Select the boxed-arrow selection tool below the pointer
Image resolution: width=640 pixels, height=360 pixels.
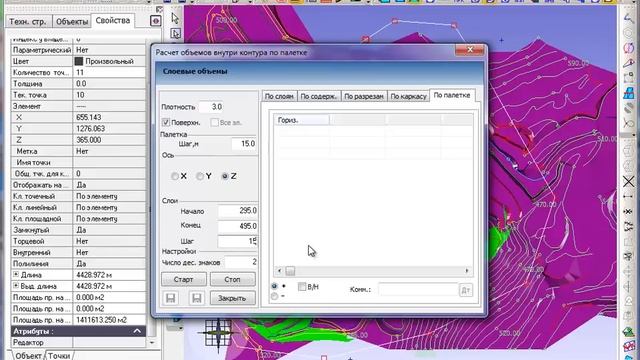coord(176,33)
